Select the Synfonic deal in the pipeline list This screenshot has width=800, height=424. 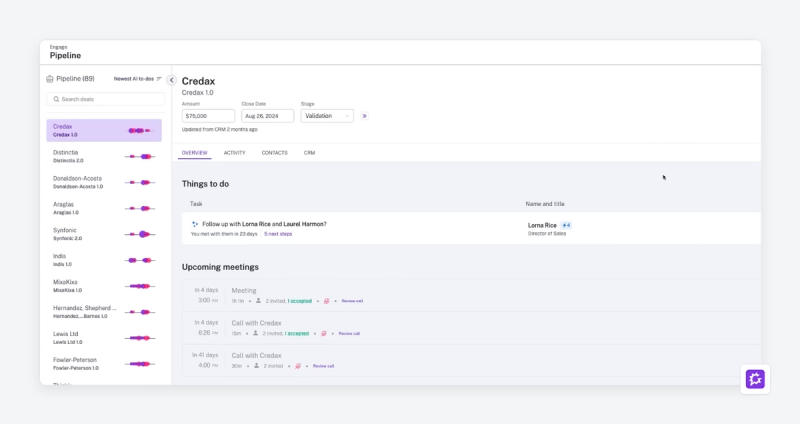(x=104, y=234)
